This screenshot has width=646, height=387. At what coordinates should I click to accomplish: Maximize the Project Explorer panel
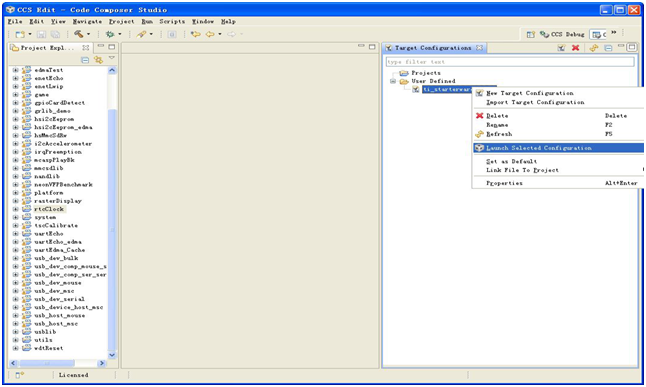pos(112,47)
